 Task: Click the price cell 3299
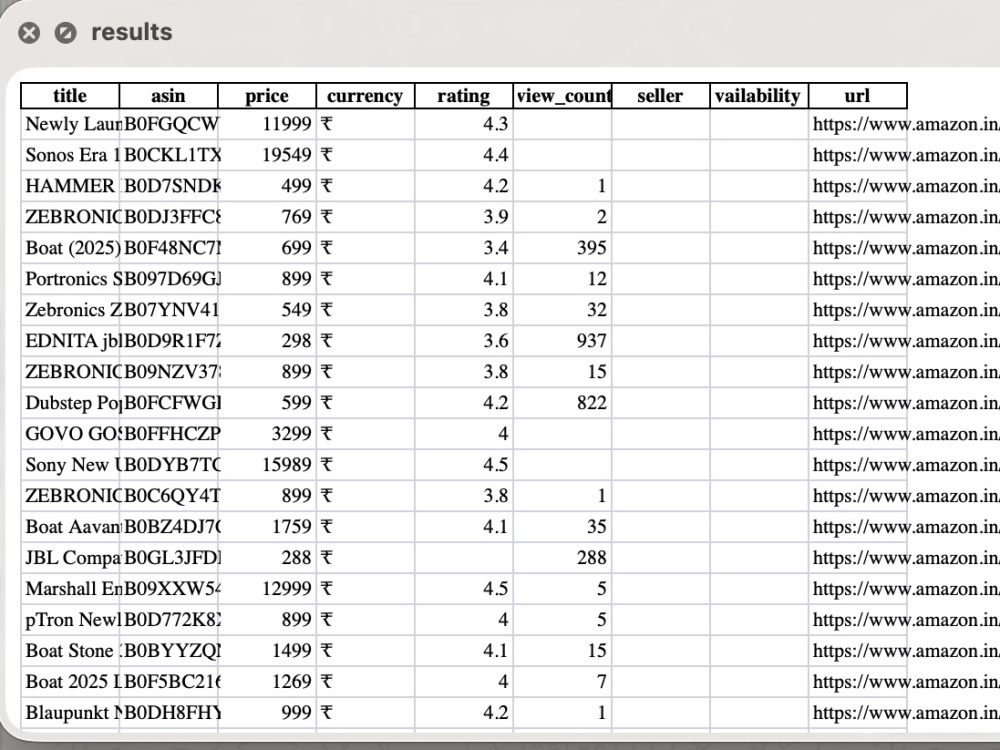pos(267,434)
